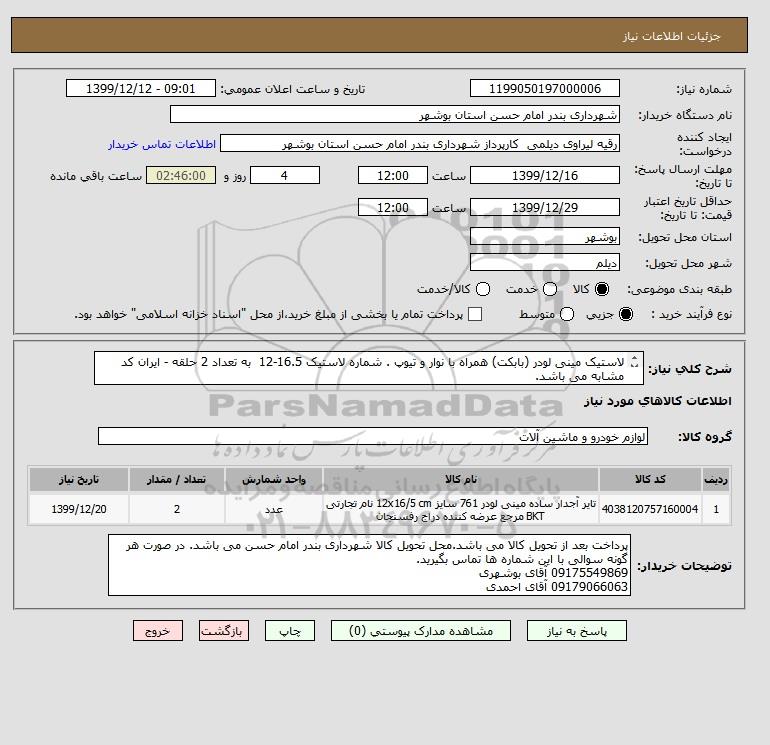Click the نام کالا column header
The width and height of the screenshot is (770, 745).
click(x=461, y=479)
